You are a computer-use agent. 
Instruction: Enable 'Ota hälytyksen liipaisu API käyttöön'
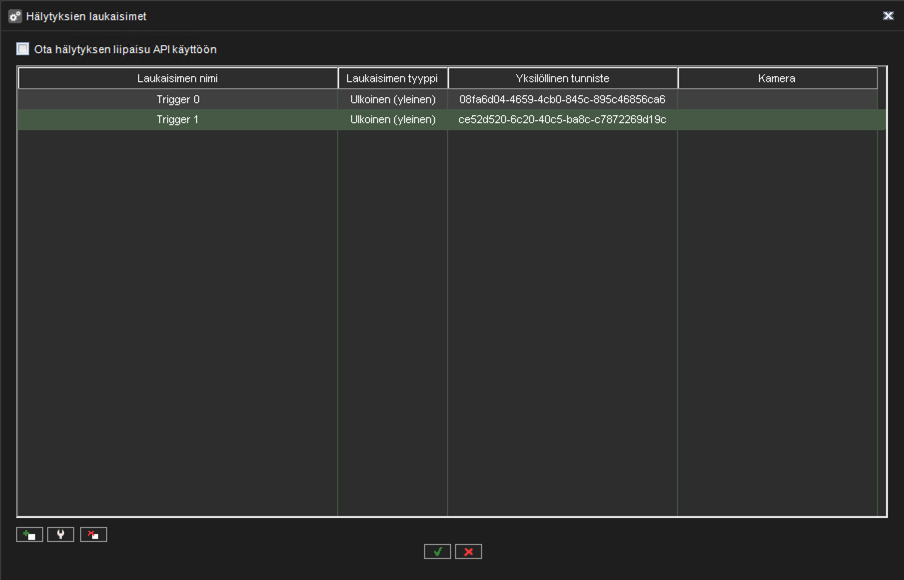(x=21, y=47)
